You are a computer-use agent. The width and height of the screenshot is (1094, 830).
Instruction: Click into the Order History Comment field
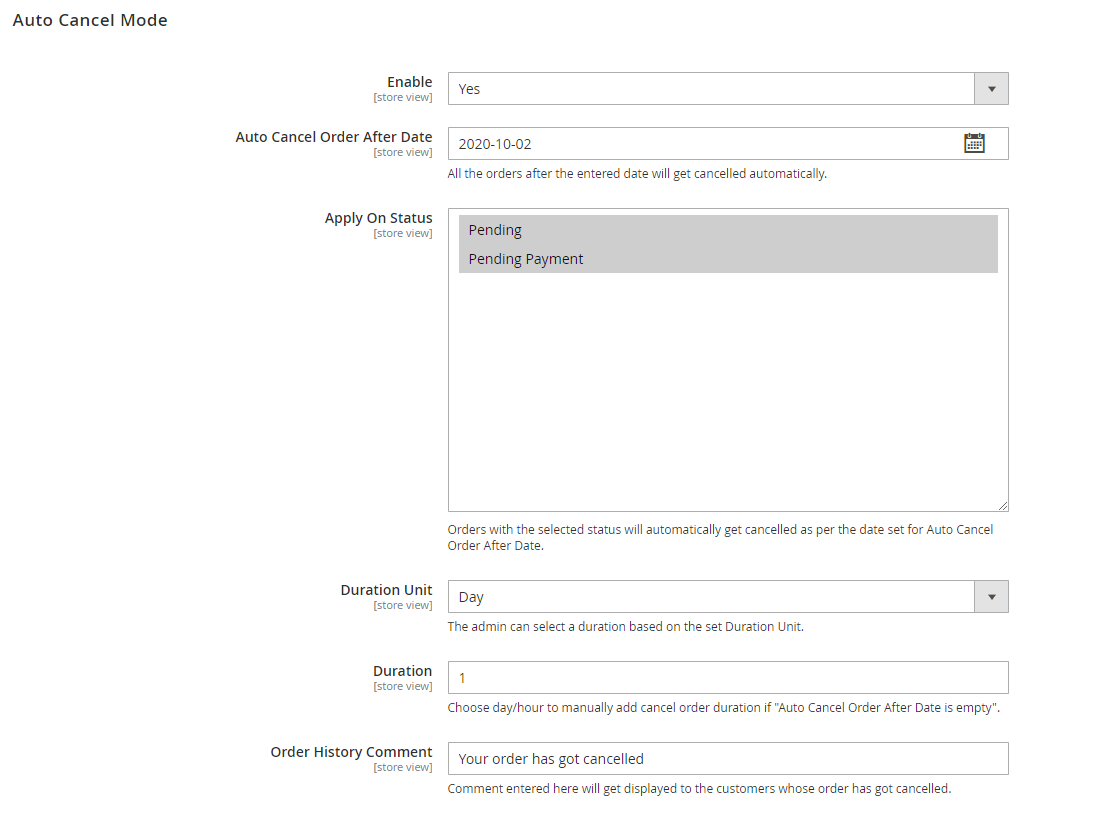728,759
